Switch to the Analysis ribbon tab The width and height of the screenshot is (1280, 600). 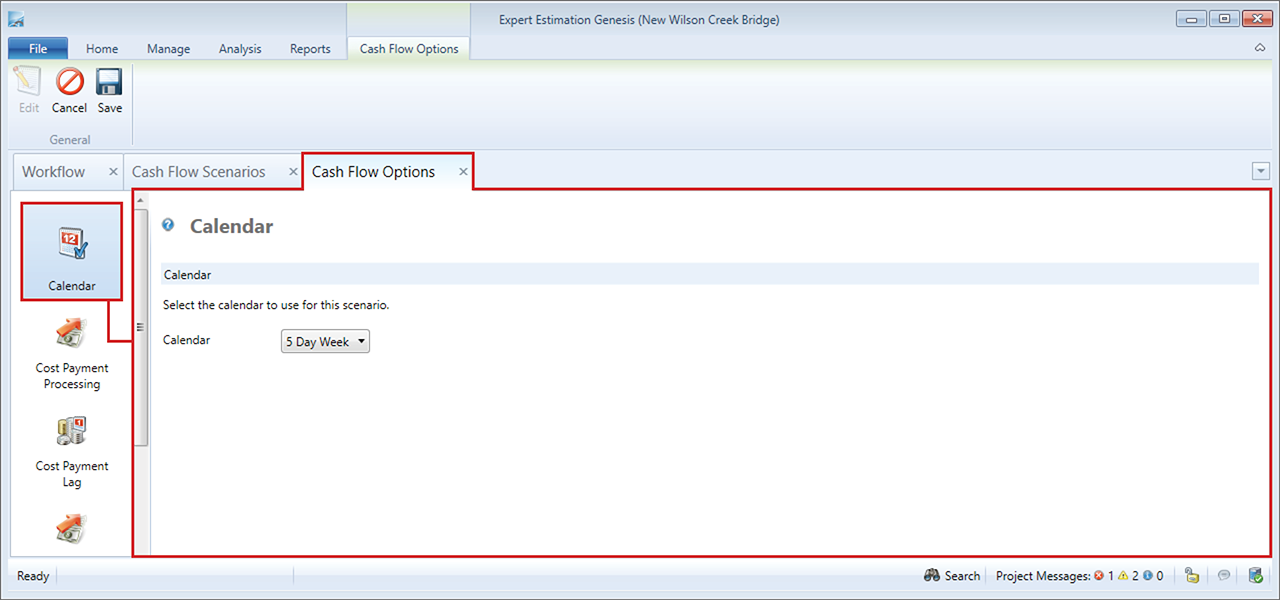coord(240,49)
